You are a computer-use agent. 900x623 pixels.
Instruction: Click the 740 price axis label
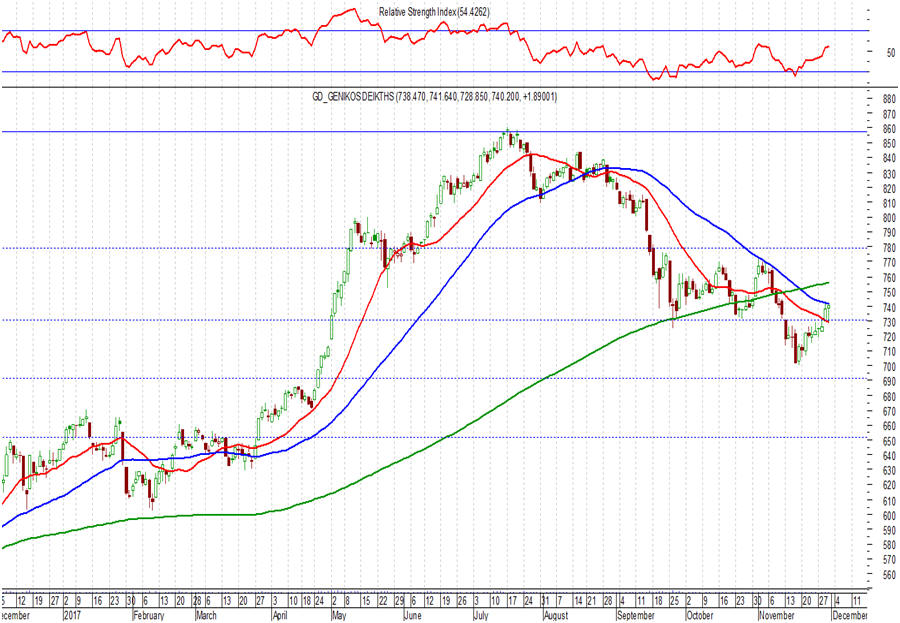[889, 308]
